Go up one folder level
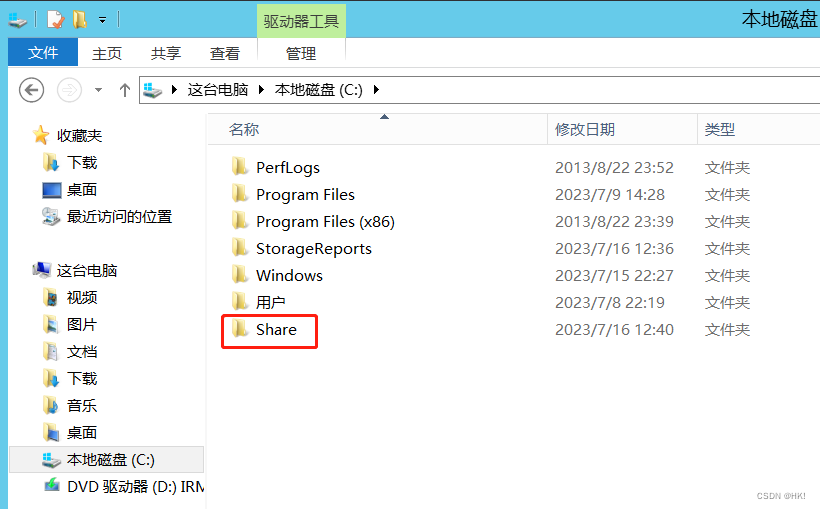The width and height of the screenshot is (820, 509). pyautogui.click(x=125, y=90)
